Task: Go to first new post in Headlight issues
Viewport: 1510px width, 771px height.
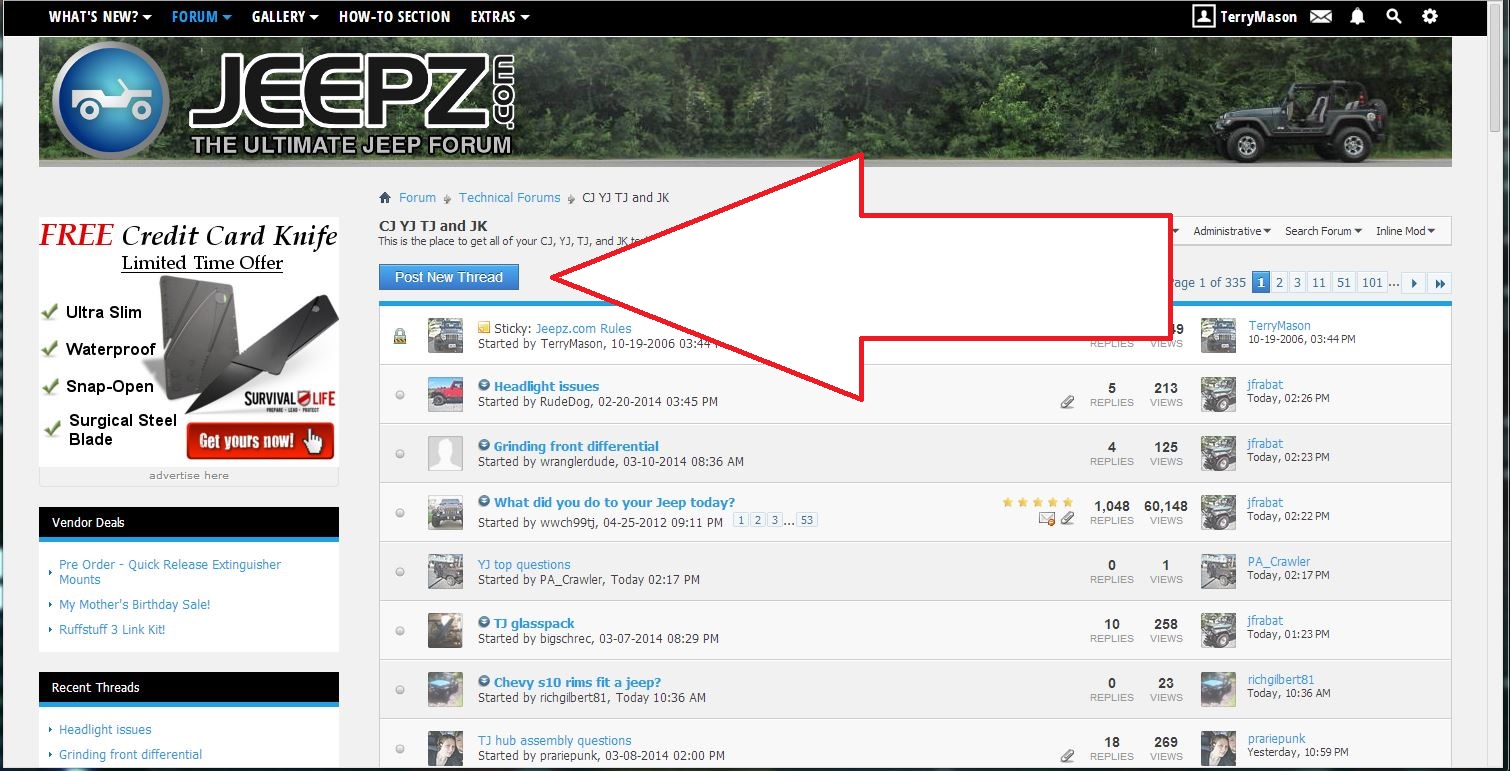Action: (x=484, y=386)
